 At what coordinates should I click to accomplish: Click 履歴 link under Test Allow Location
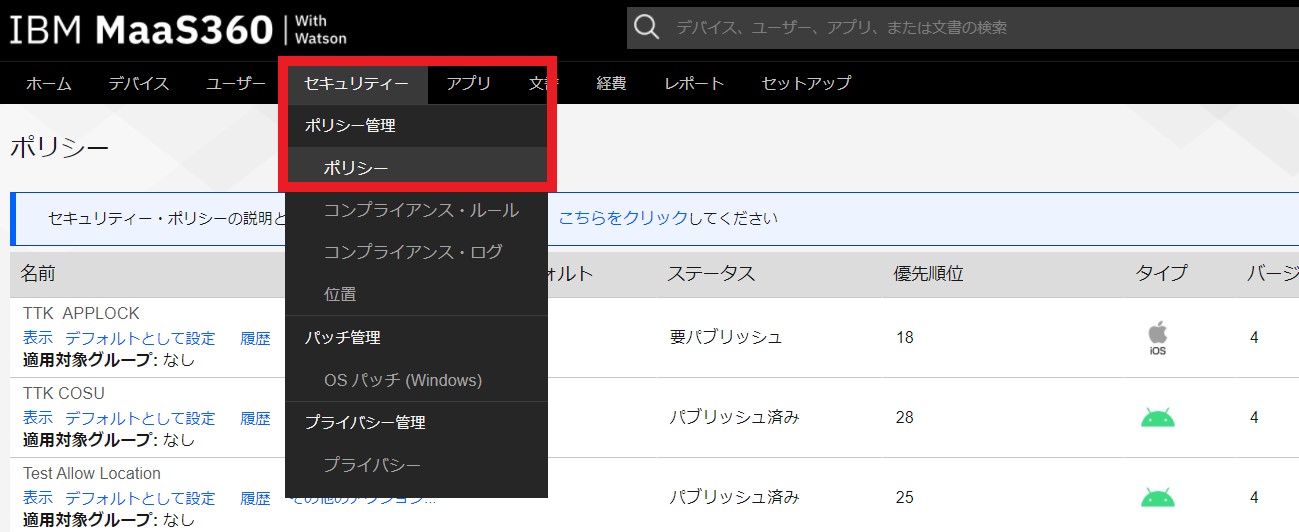click(x=255, y=498)
